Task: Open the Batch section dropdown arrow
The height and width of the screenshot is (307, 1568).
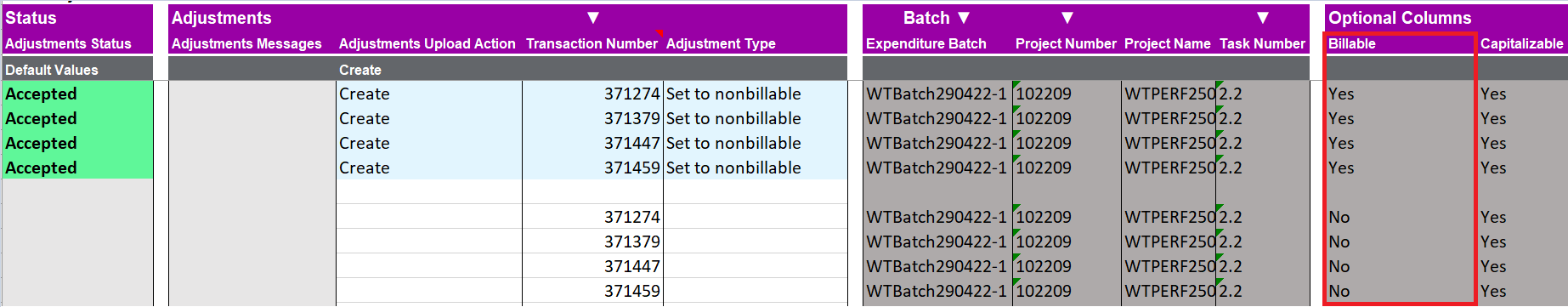Action: pyautogui.click(x=964, y=18)
